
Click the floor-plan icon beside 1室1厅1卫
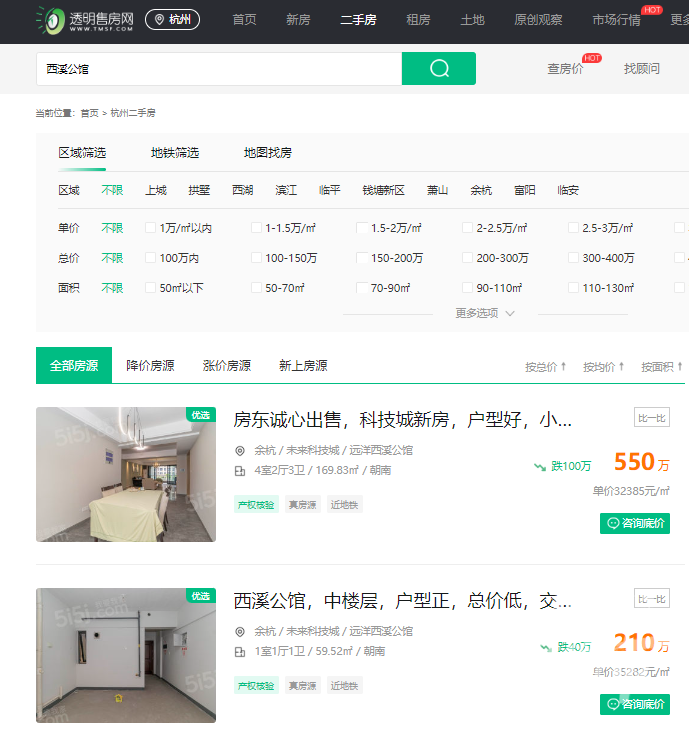(x=240, y=652)
